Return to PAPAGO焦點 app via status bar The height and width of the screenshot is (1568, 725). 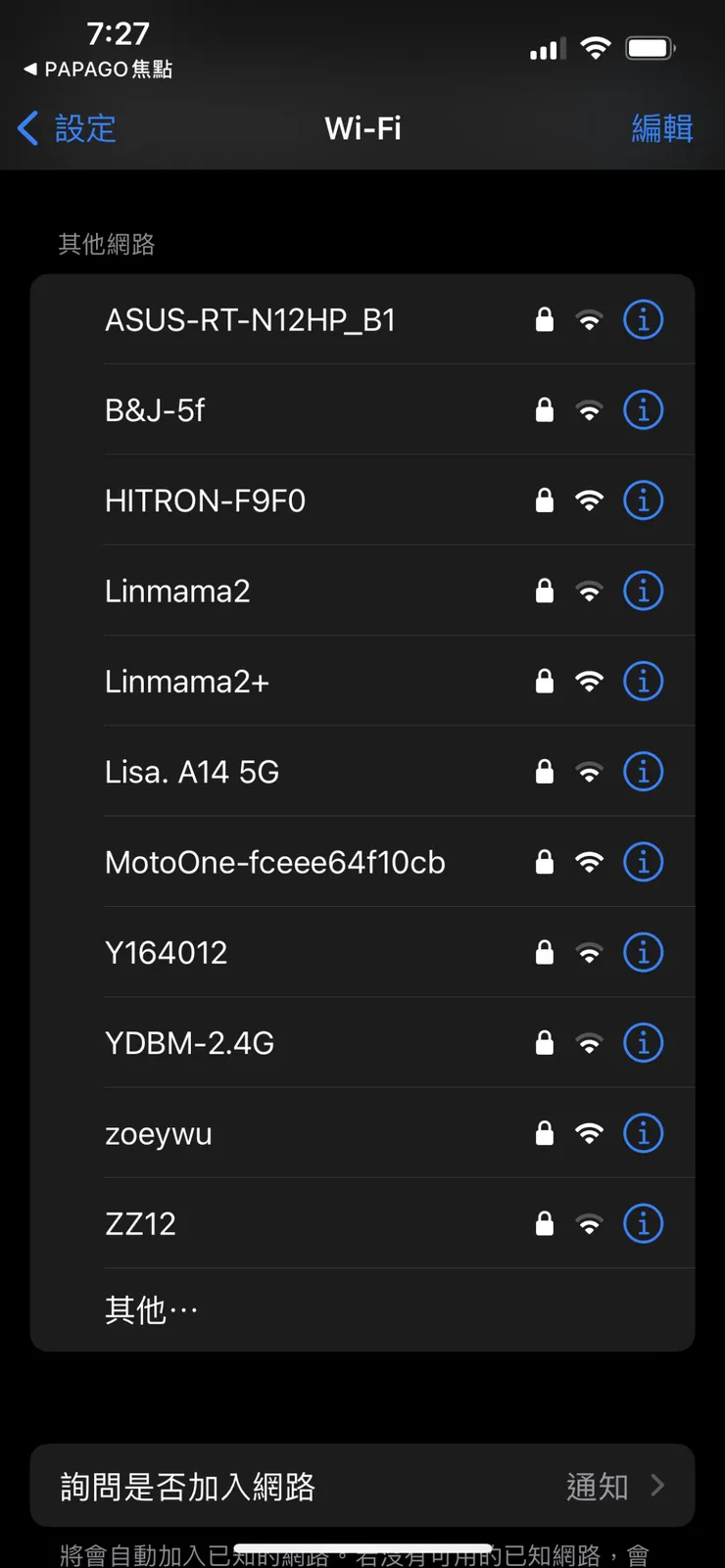tap(98, 70)
